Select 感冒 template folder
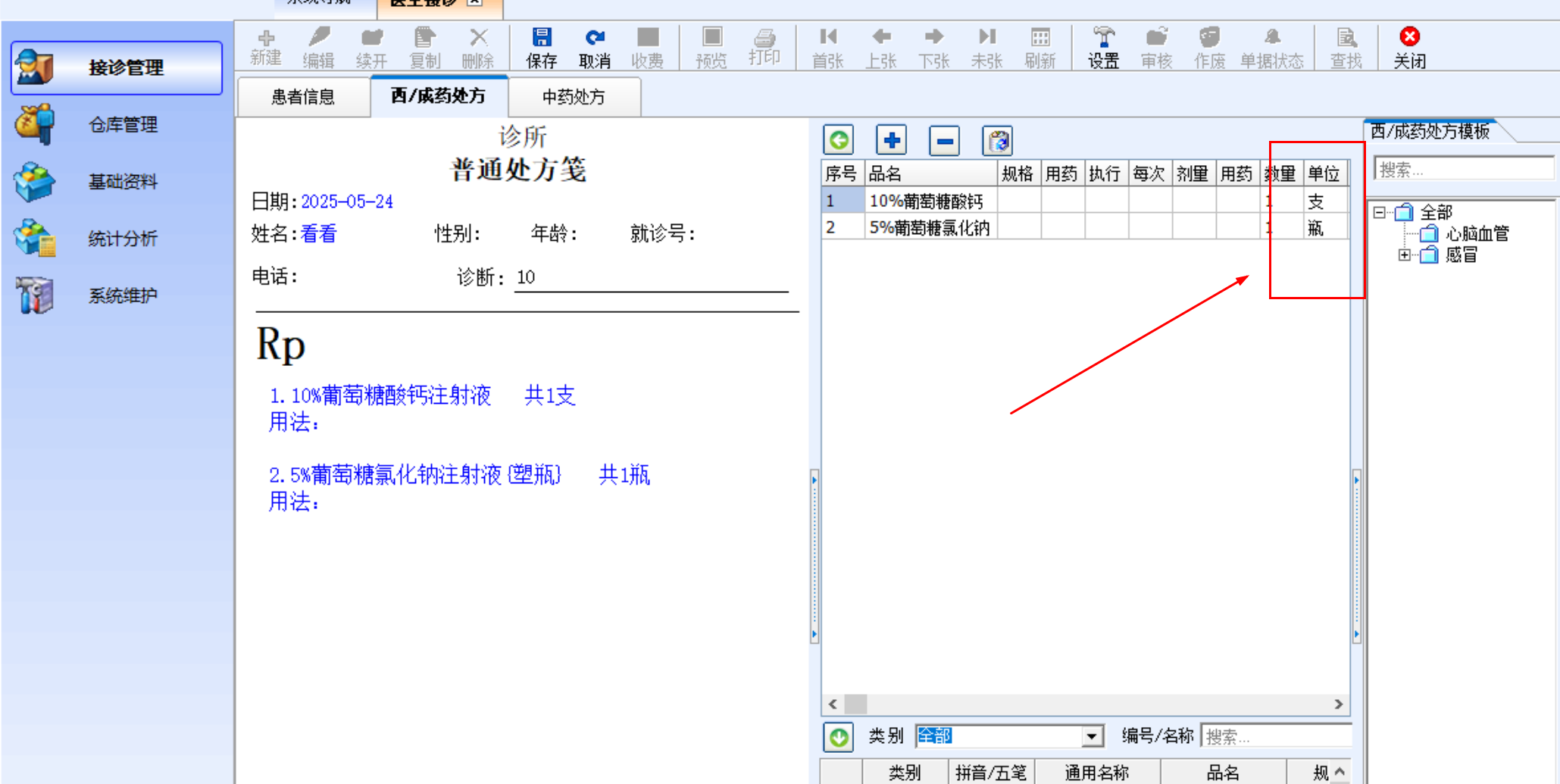Viewport: 1560px width, 784px height. point(1462,255)
